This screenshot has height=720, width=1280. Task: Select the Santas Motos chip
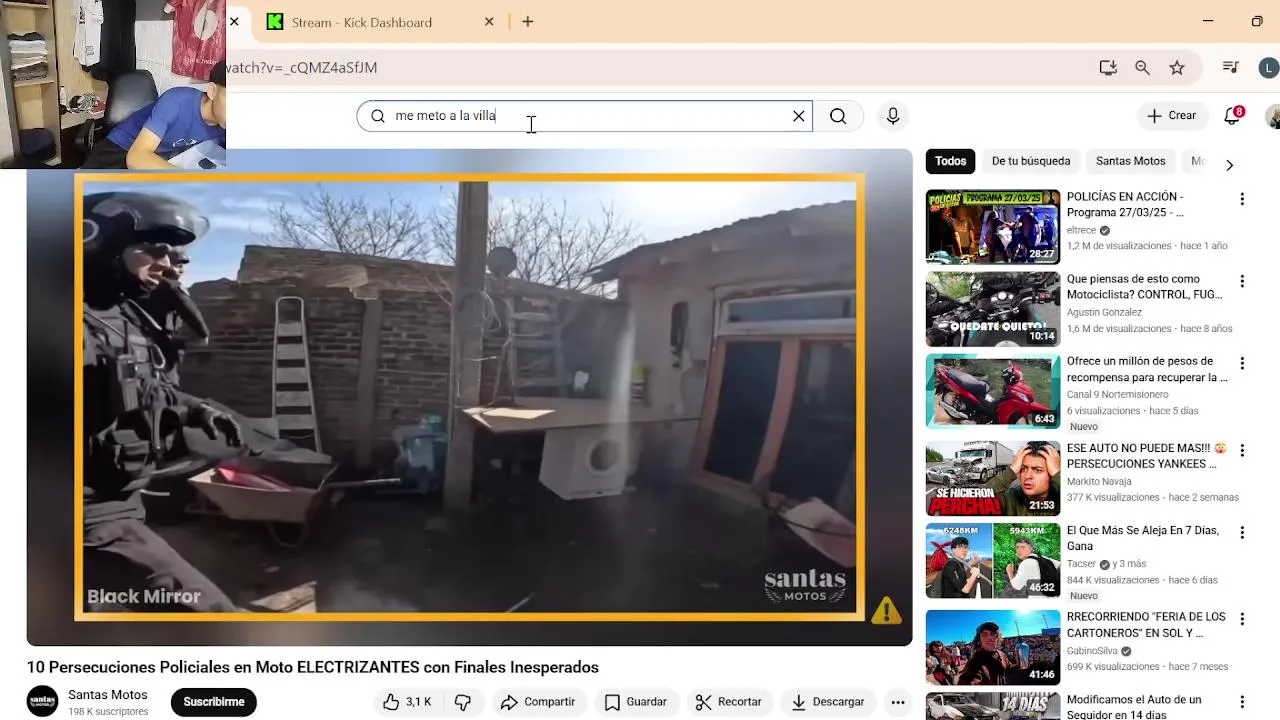click(x=1130, y=161)
